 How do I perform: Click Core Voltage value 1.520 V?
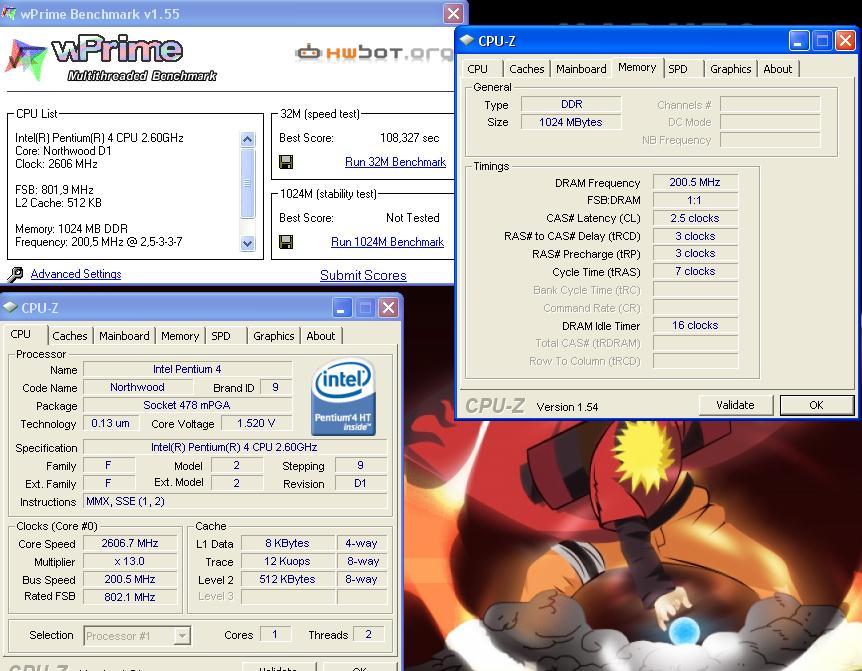pos(256,423)
